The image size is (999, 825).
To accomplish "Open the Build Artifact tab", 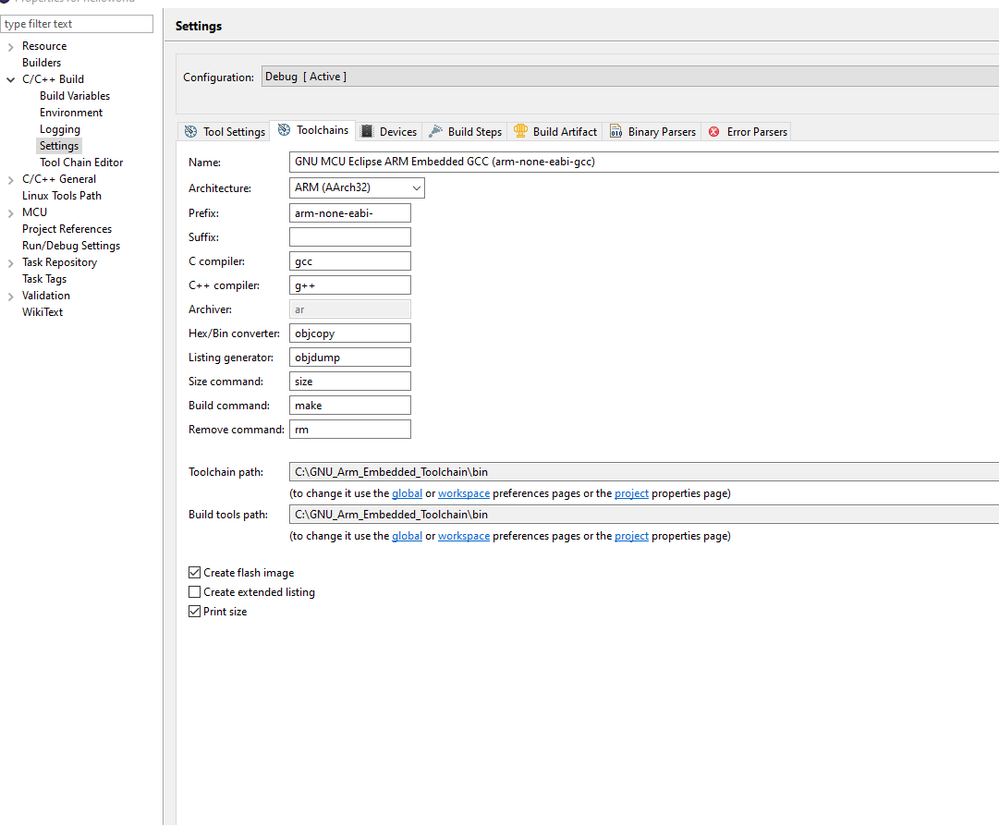I will point(556,132).
